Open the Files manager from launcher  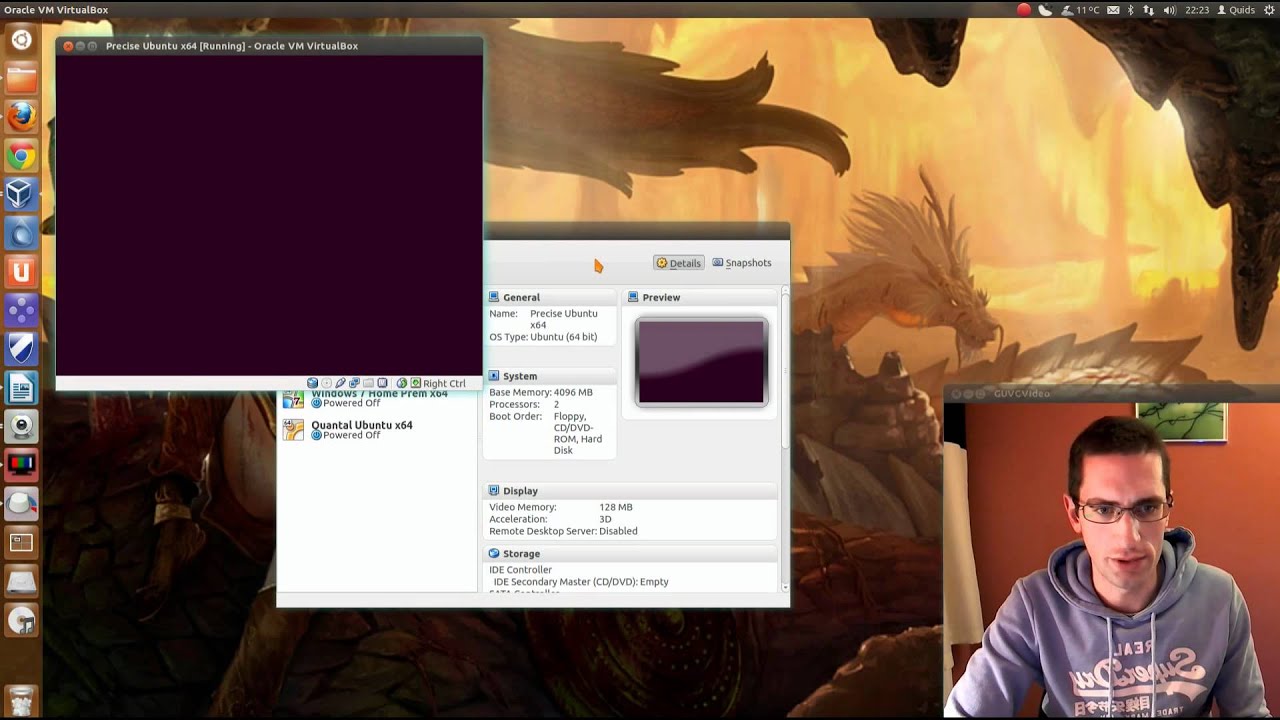click(21, 79)
